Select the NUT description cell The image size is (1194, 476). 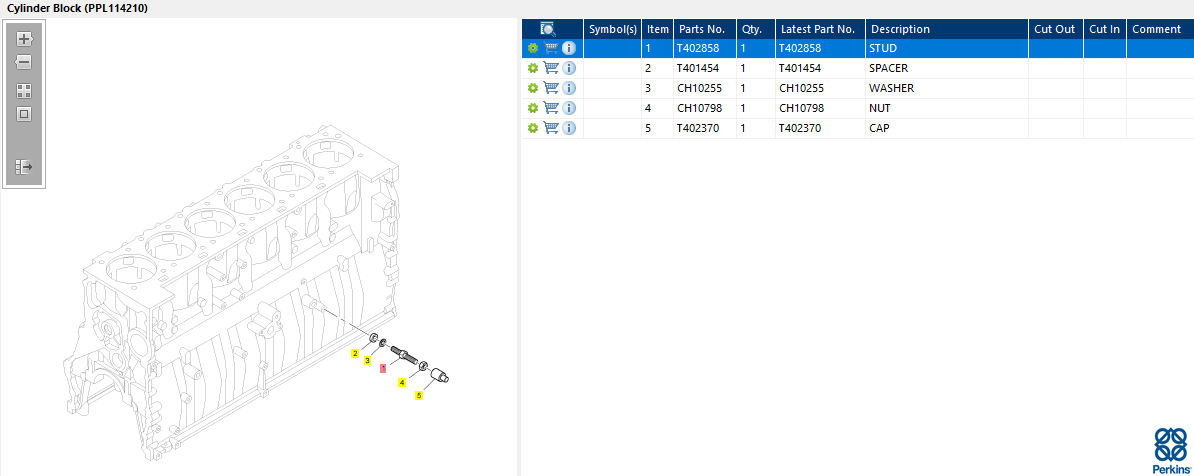click(947, 108)
